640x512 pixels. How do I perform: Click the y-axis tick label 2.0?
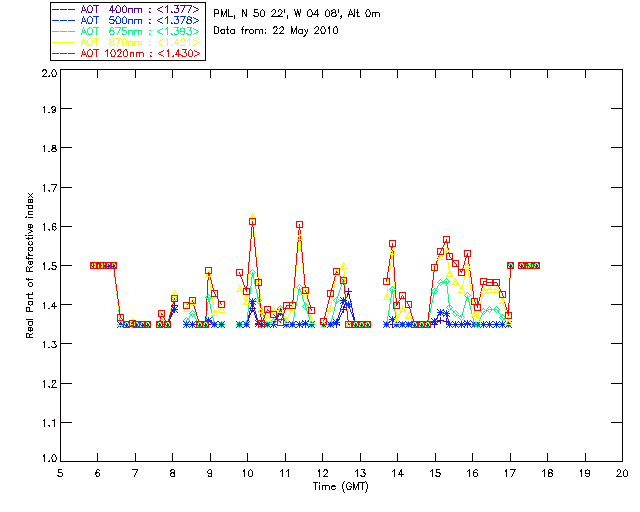(49, 73)
